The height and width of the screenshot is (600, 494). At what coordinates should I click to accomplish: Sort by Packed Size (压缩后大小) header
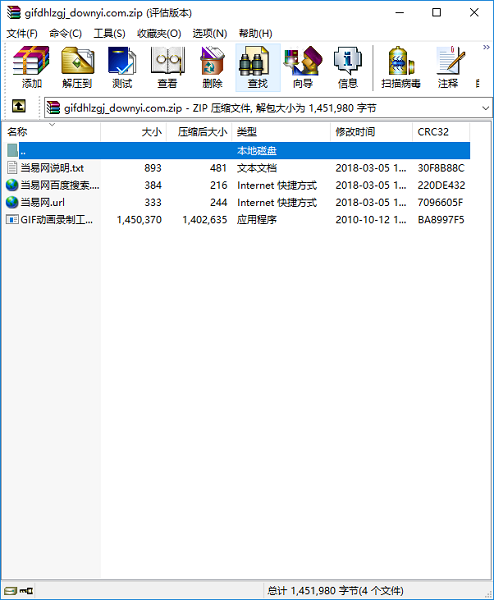tap(199, 132)
